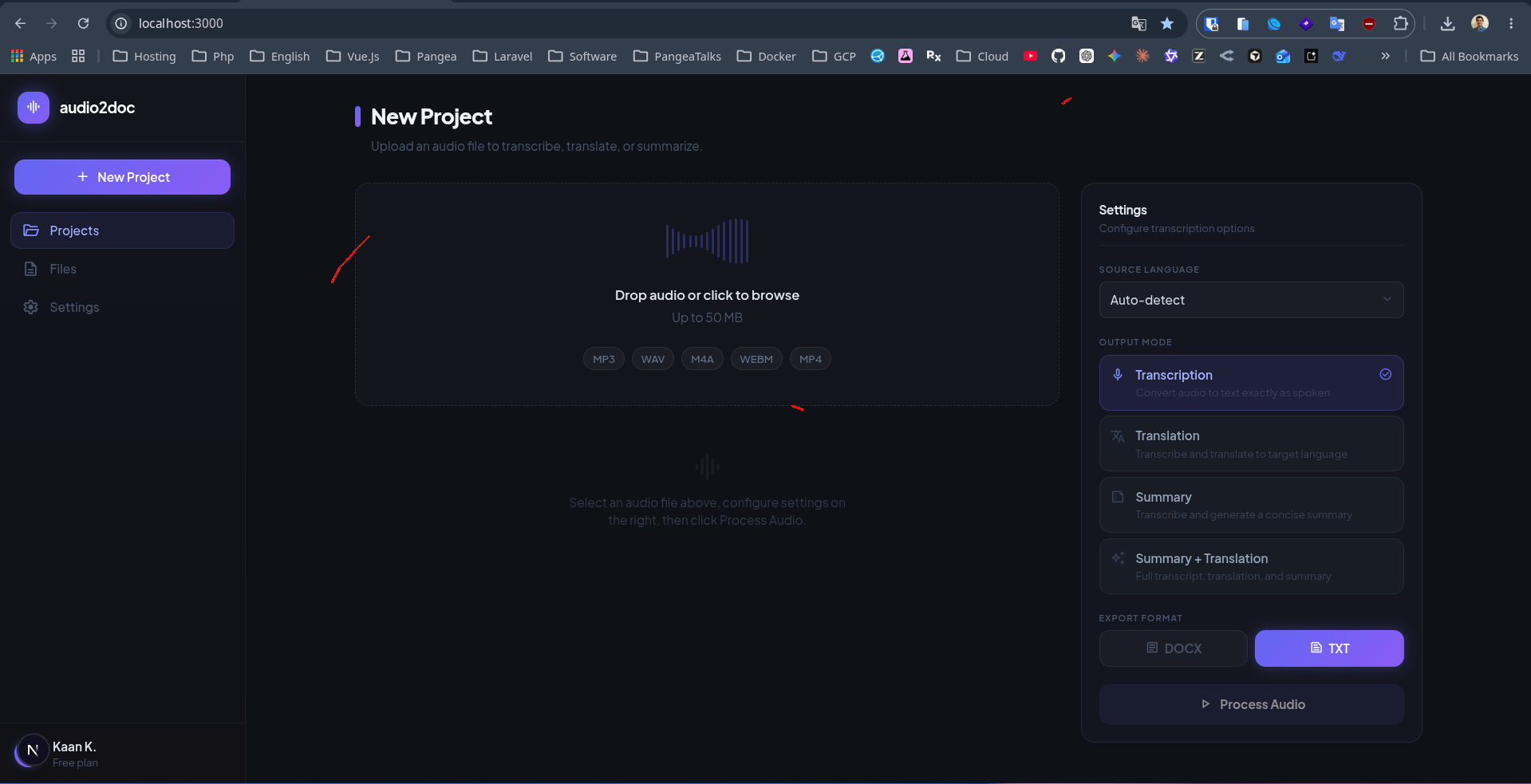Open the Software bookmark folder

tap(582, 56)
